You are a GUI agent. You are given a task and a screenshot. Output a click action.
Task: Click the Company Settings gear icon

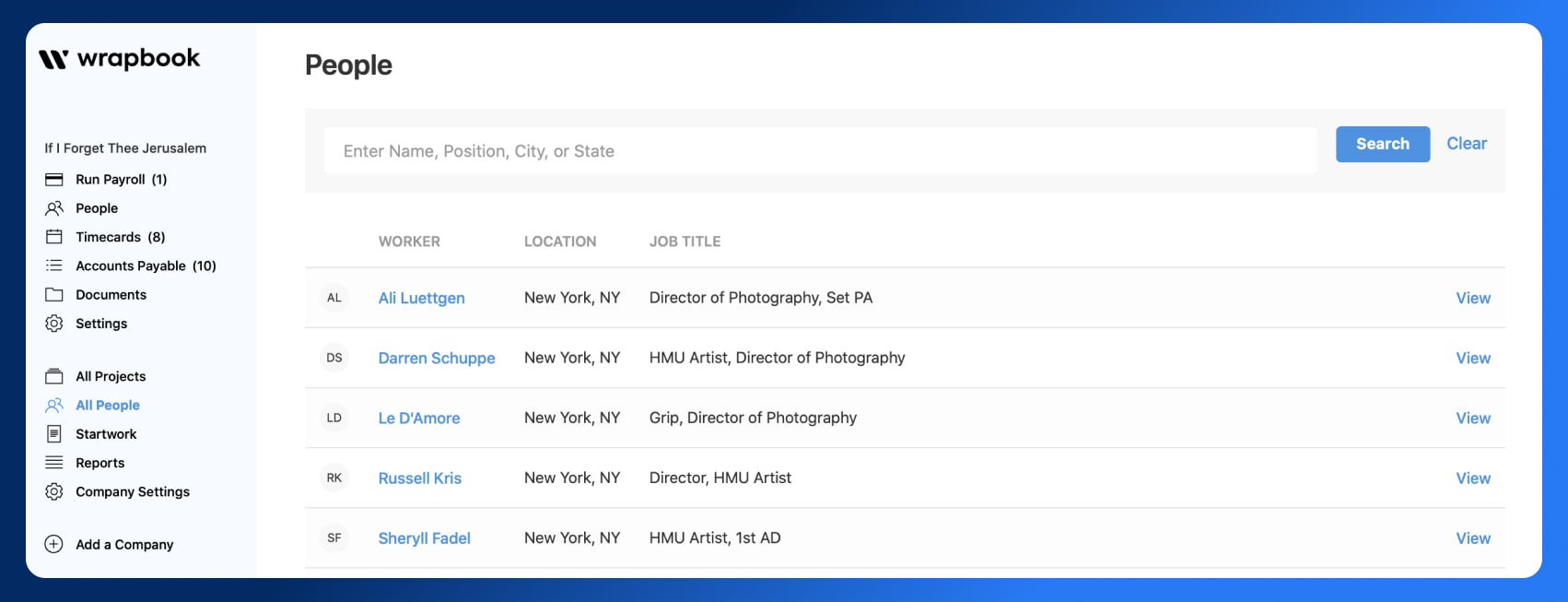click(x=54, y=492)
